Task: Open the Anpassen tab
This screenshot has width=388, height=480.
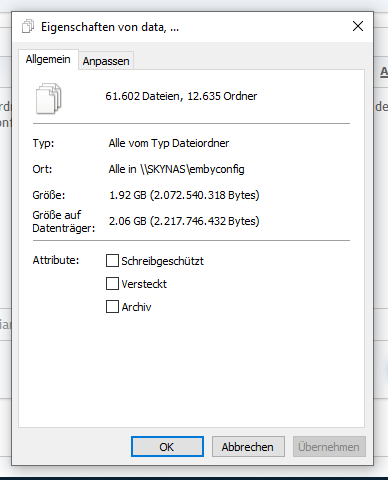Action: pyautogui.click(x=106, y=61)
